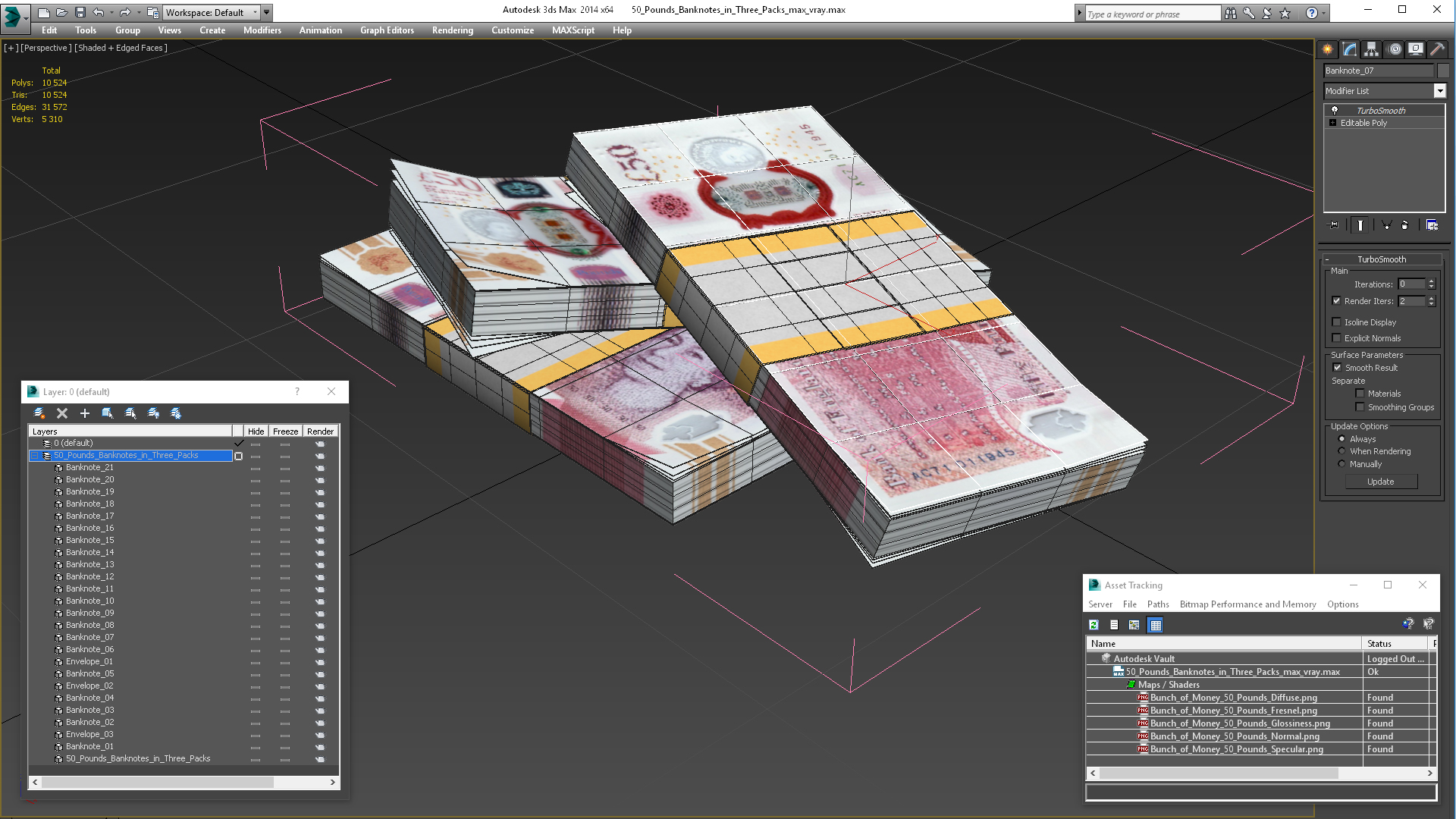Click the Freeze column header in Layer dialog
The height and width of the screenshot is (819, 1456).
click(x=285, y=431)
